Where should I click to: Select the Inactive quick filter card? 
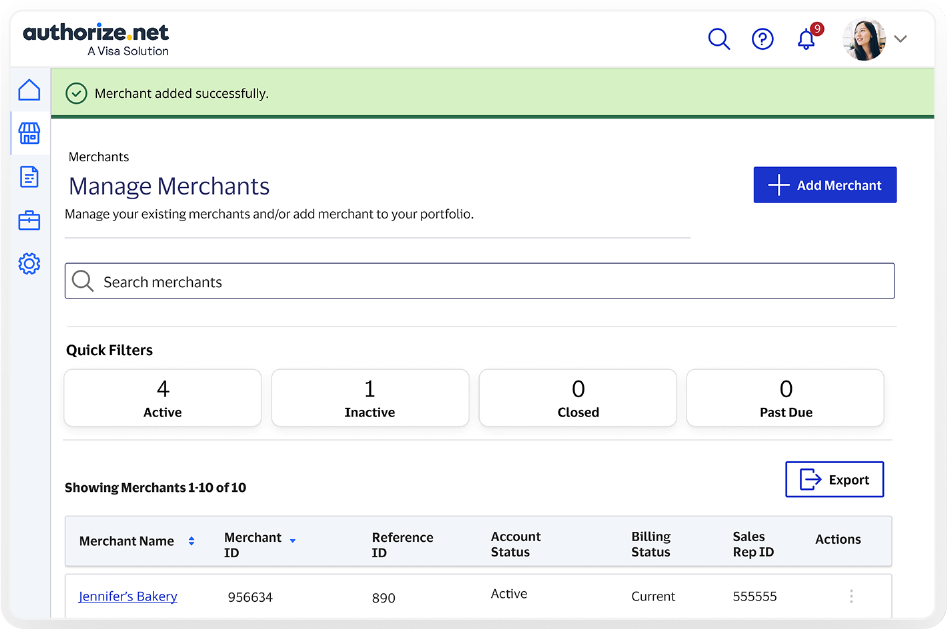(x=370, y=398)
